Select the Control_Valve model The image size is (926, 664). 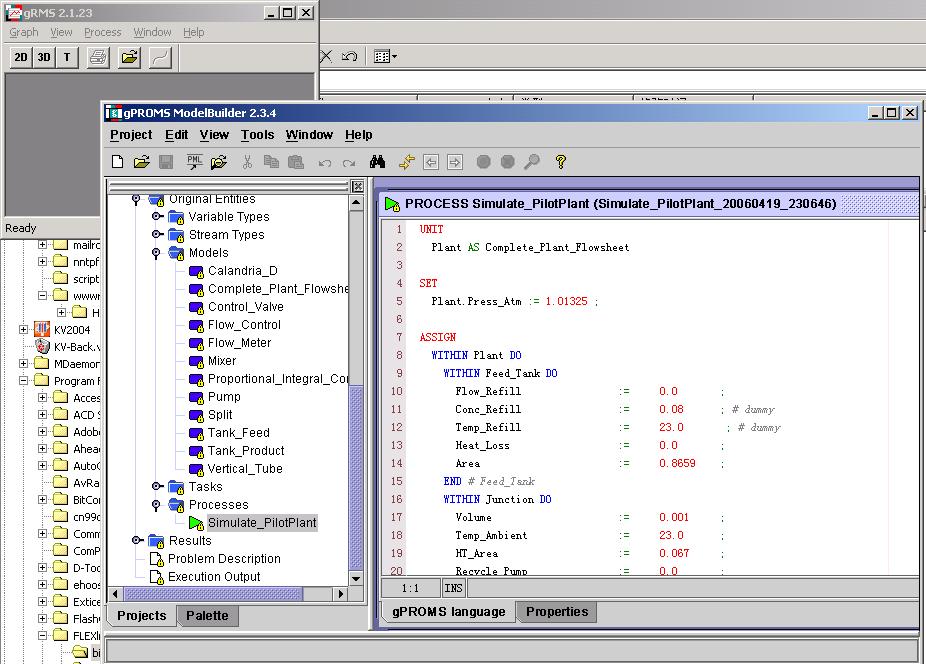click(x=246, y=307)
